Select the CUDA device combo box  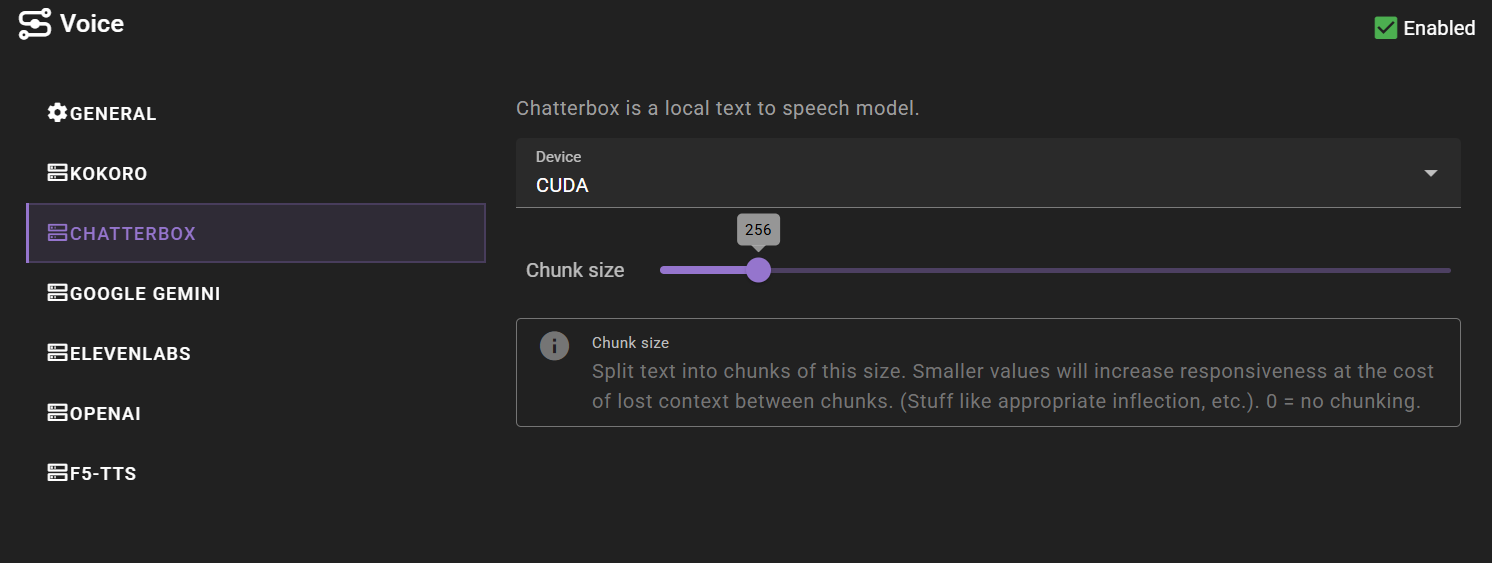(988, 173)
